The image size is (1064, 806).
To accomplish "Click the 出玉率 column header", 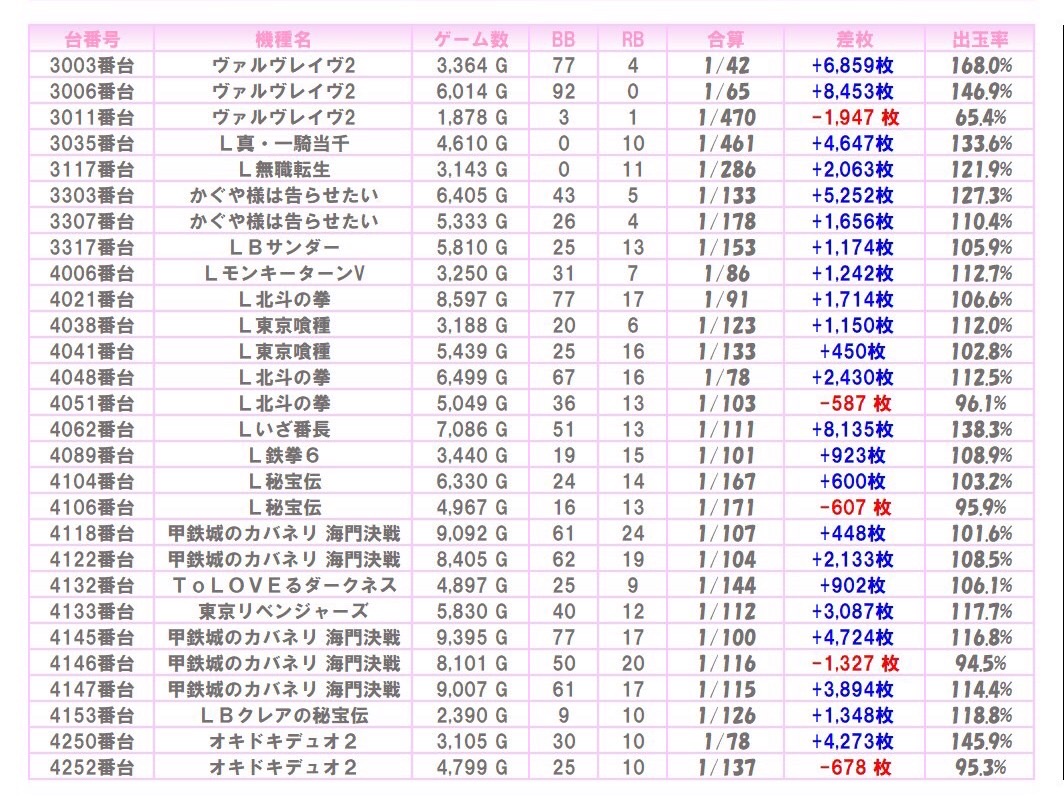I will 981,39.
